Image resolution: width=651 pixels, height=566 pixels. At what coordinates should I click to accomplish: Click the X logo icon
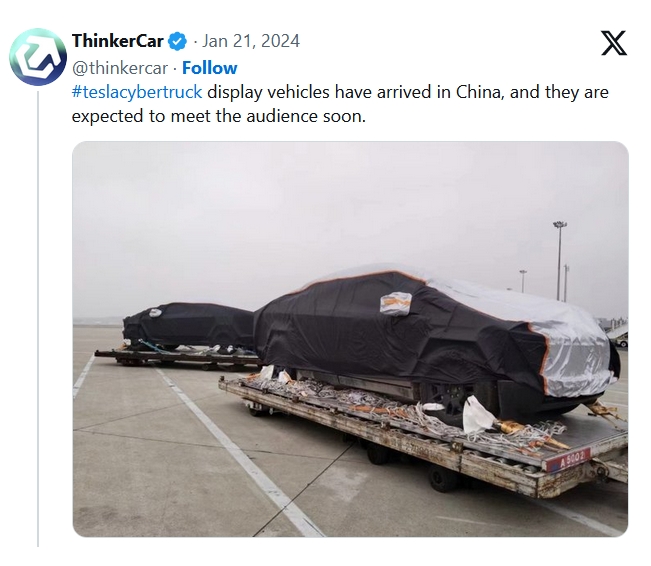(x=614, y=43)
